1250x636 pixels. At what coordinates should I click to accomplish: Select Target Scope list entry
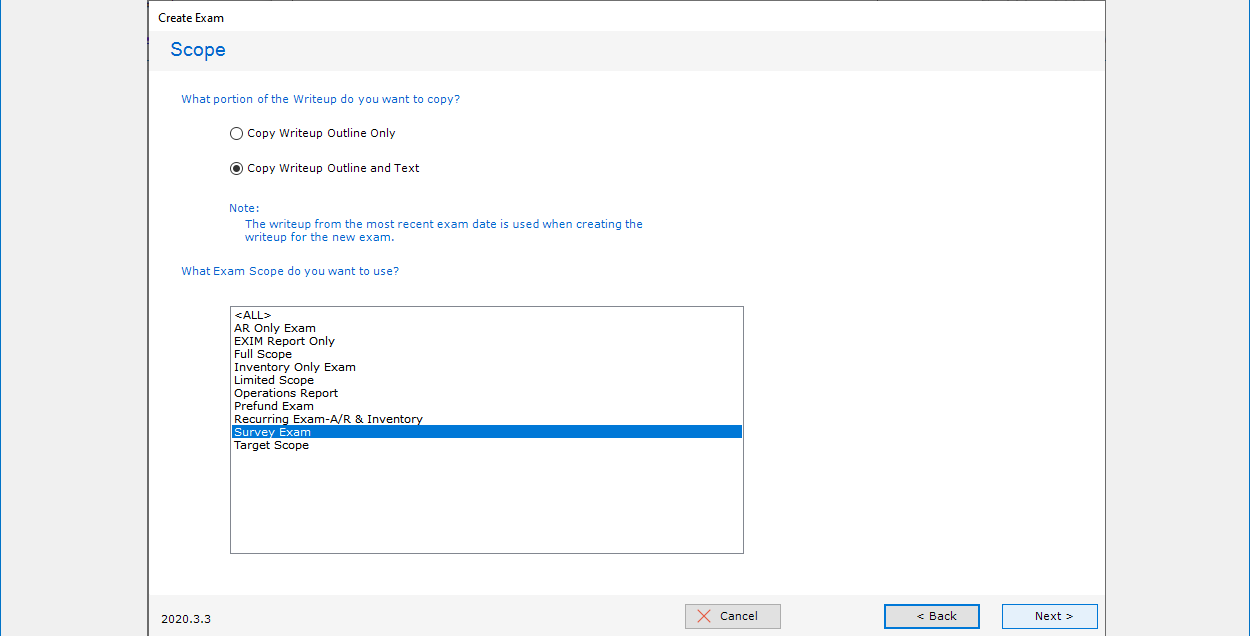[271, 445]
